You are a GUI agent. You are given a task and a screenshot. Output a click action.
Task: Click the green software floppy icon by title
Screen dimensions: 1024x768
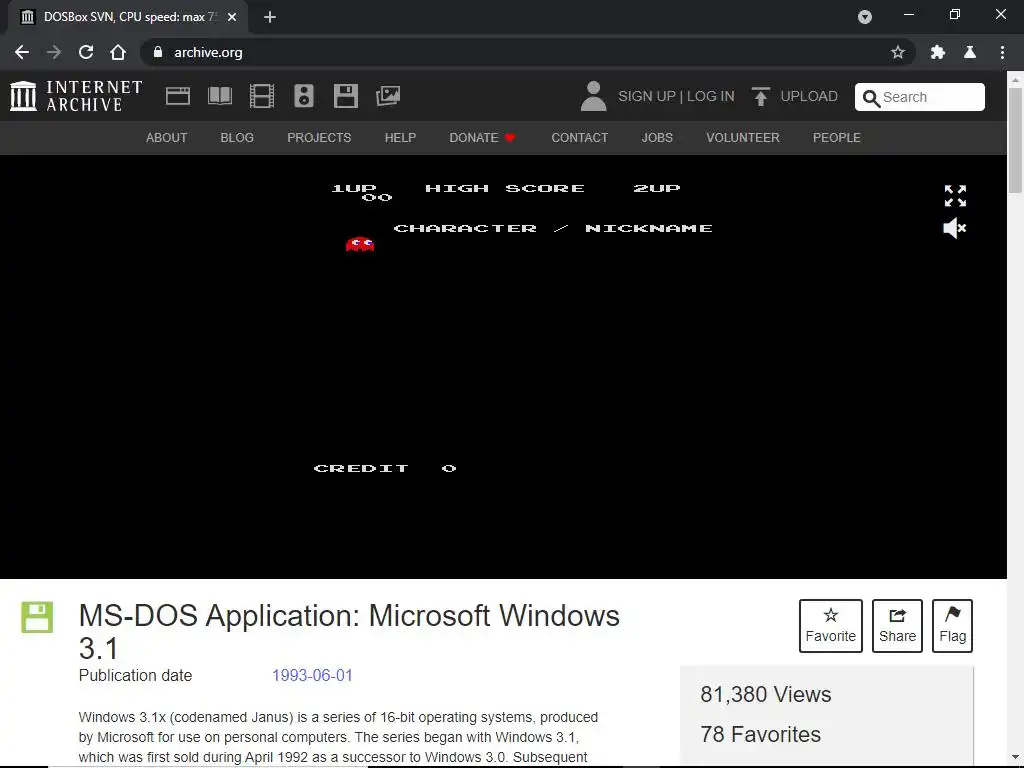[37, 617]
